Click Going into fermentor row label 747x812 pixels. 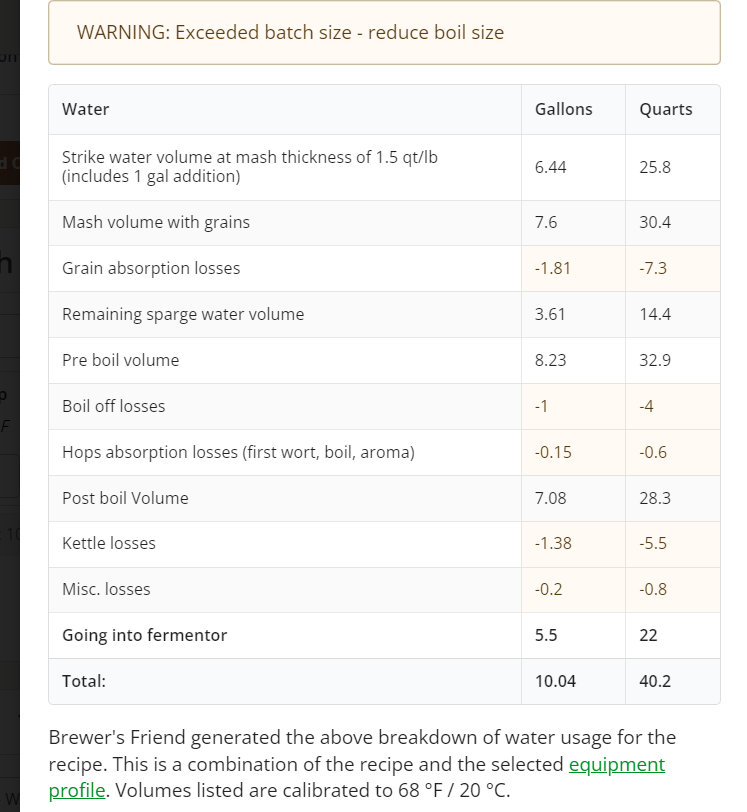pyautogui.click(x=144, y=635)
